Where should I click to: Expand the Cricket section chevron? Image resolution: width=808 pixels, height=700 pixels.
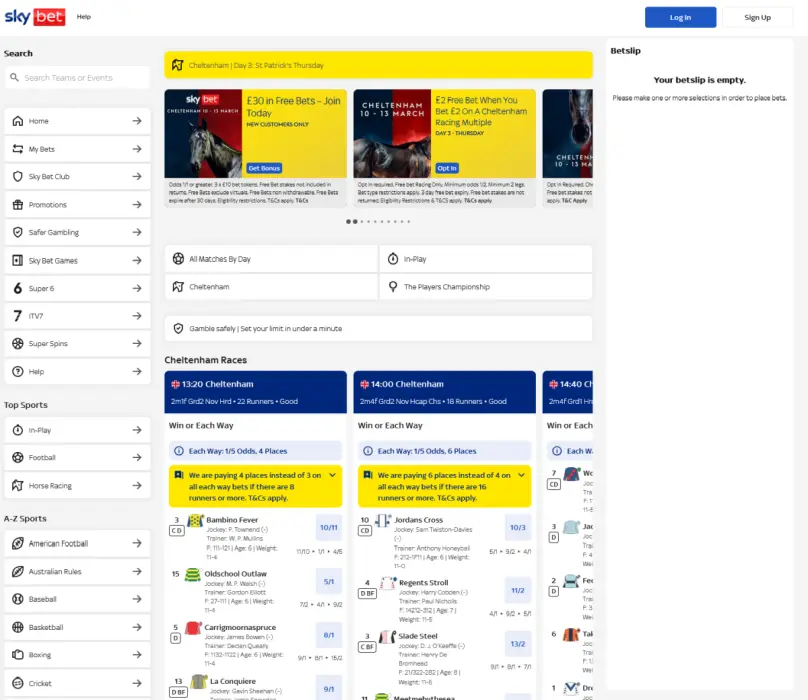coord(137,682)
